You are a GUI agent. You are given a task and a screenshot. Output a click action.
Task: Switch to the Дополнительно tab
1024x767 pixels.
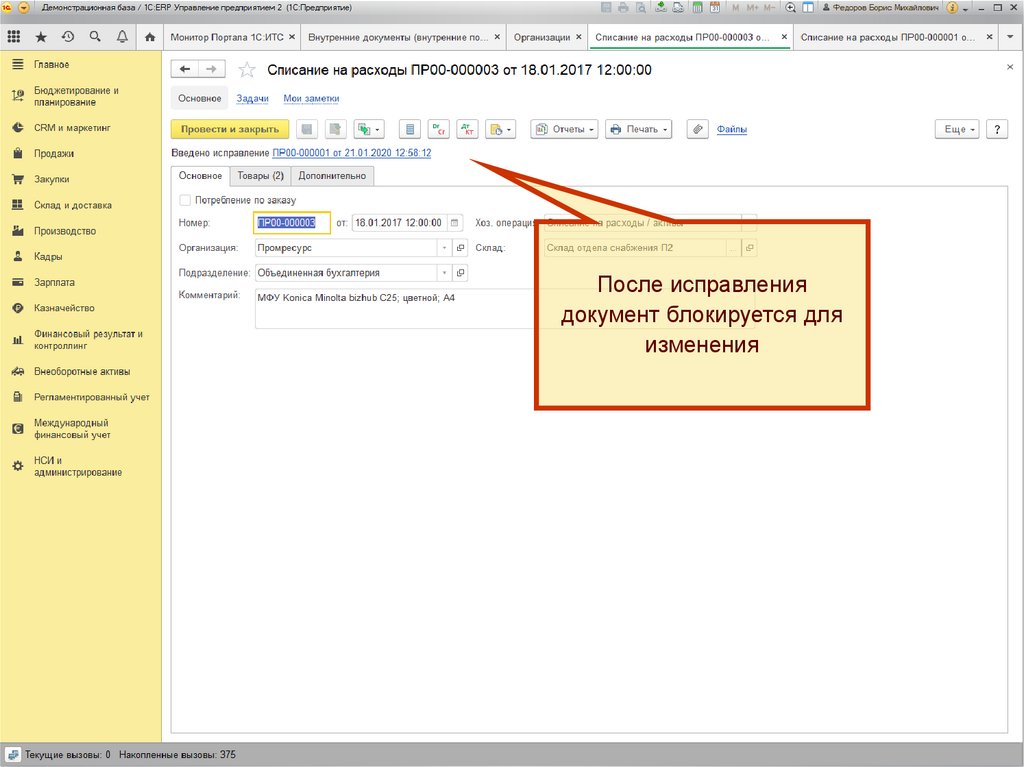coord(334,176)
